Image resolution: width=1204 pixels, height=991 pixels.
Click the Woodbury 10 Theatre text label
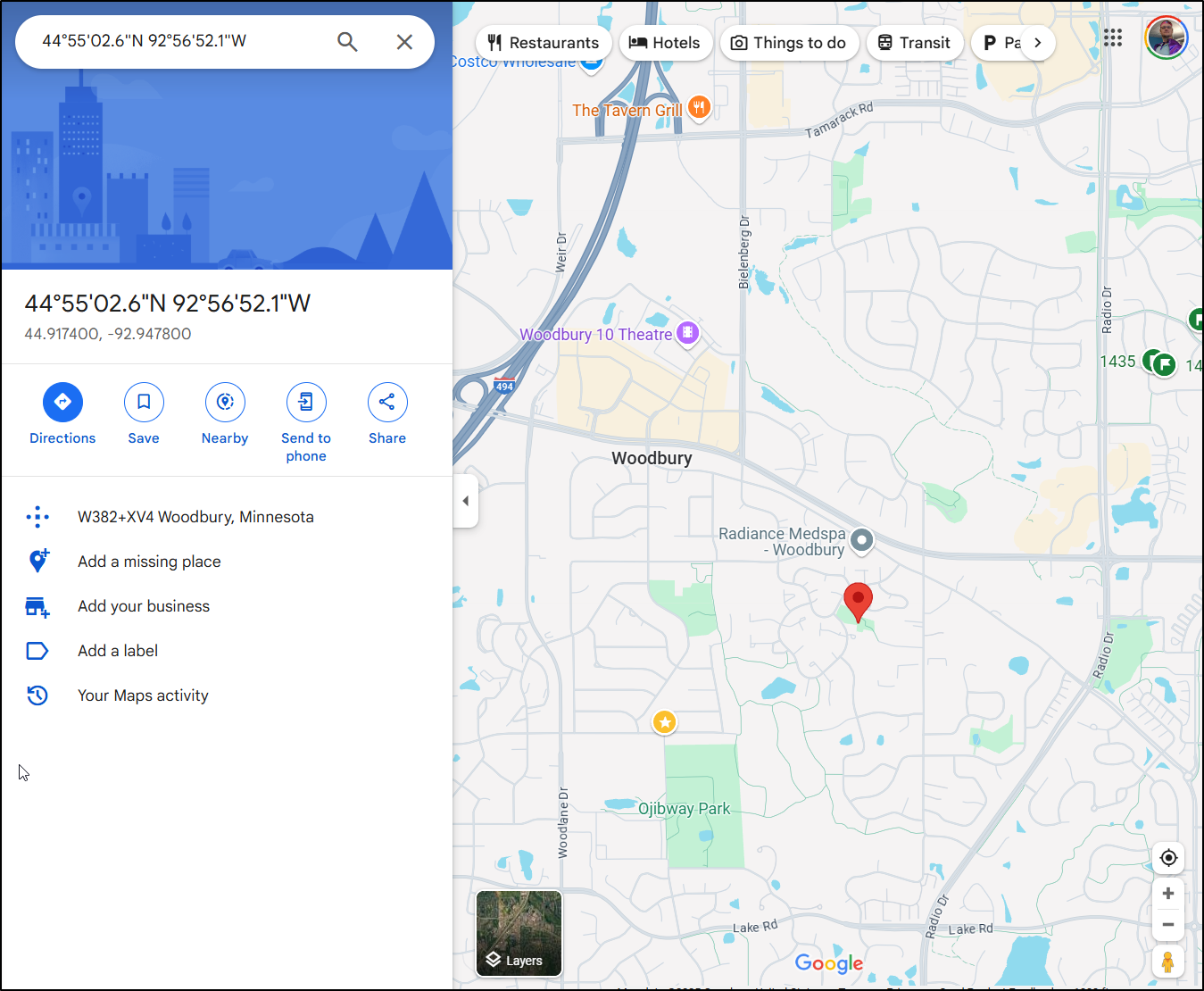pos(596,335)
